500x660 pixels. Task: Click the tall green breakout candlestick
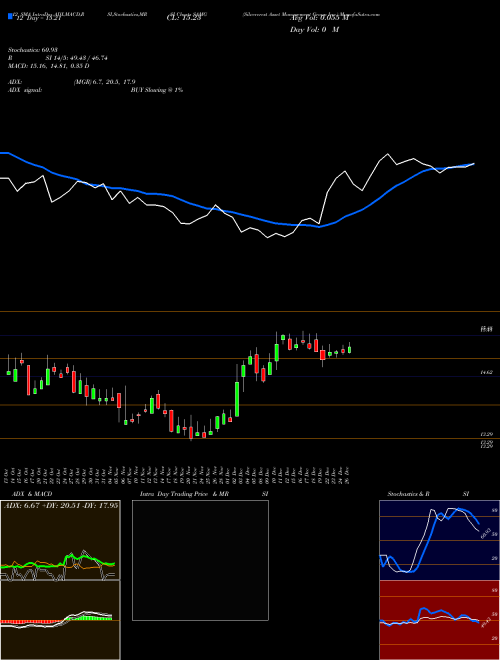click(x=237, y=399)
